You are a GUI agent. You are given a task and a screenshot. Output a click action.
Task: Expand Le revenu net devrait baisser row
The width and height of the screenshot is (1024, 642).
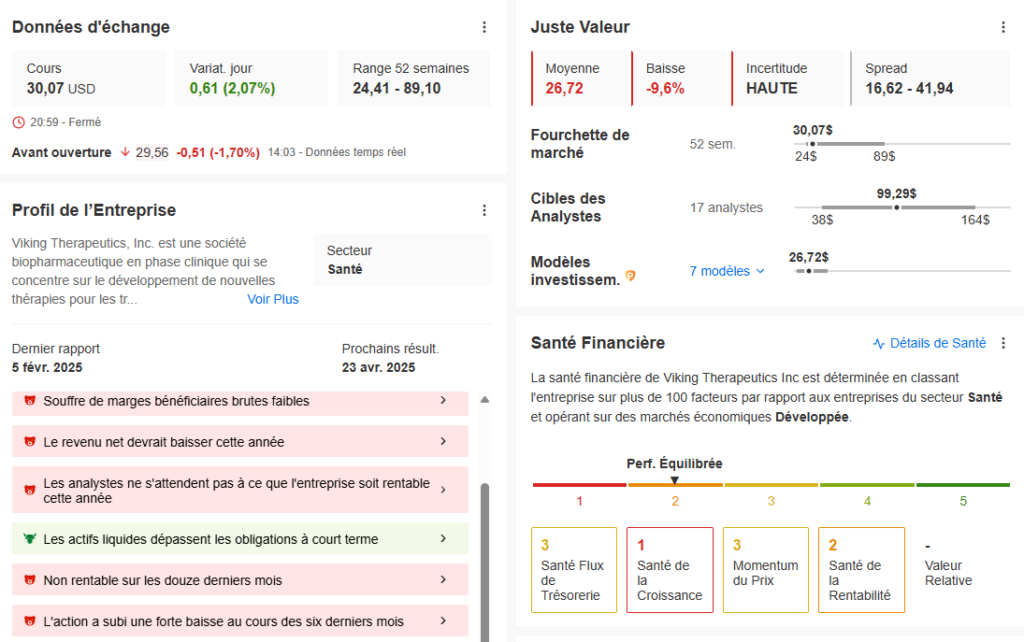443,442
